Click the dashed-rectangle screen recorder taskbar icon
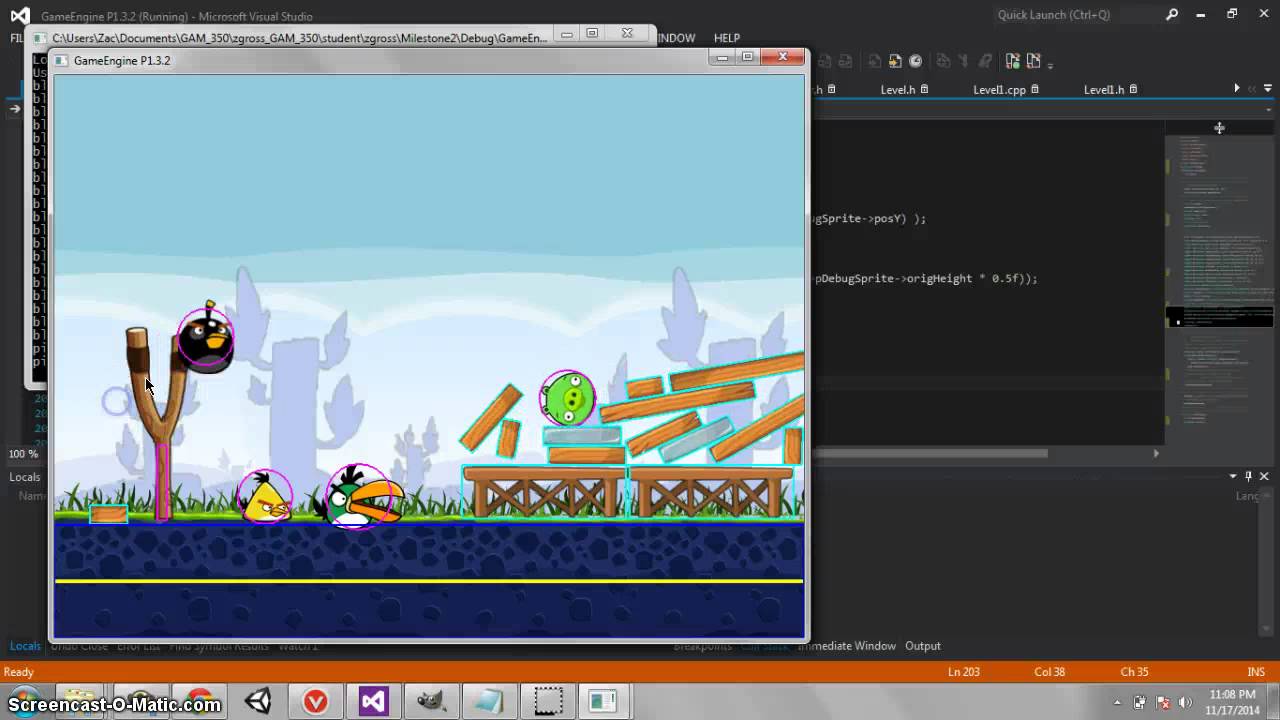The image size is (1280, 720). point(548,701)
